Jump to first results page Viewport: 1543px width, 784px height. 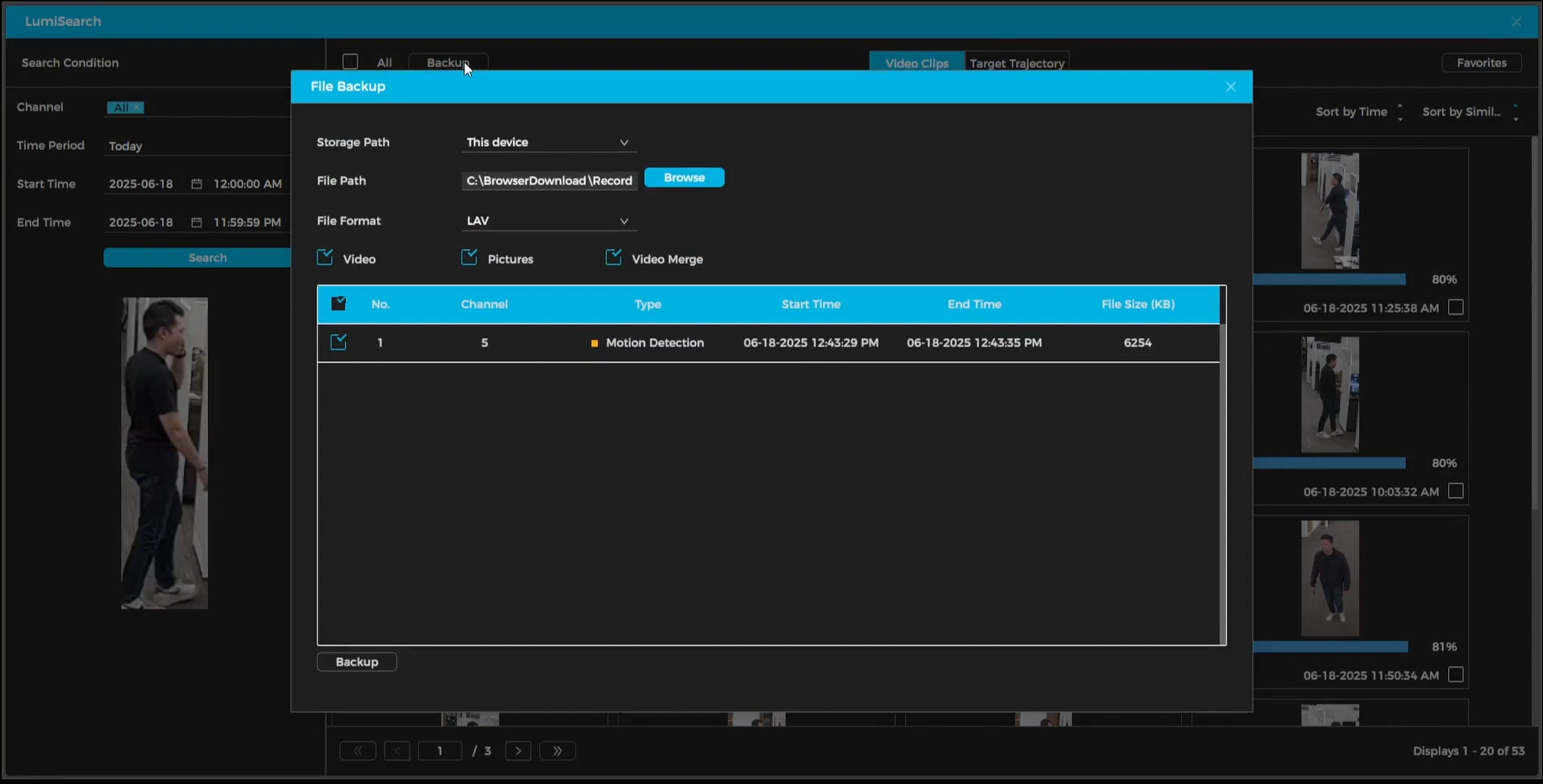coord(358,751)
